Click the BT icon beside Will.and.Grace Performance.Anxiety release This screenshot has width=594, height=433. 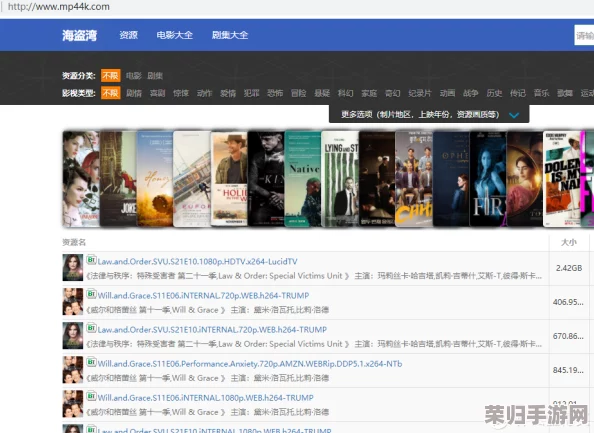click(91, 362)
